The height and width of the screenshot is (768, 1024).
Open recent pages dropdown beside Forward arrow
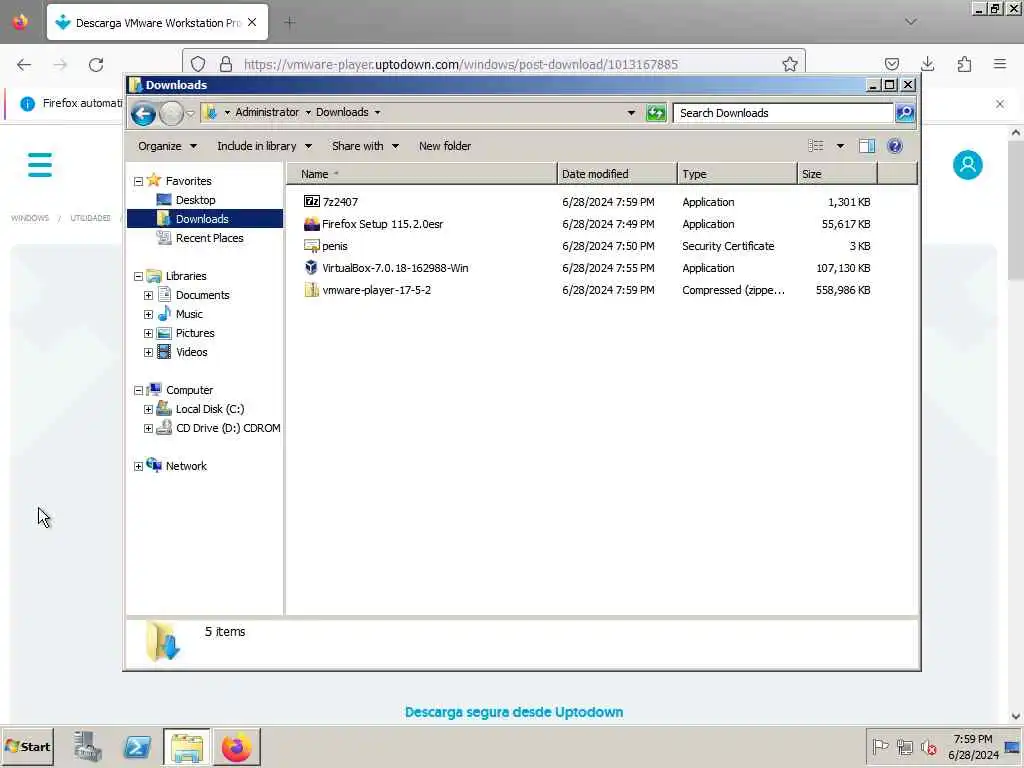(x=190, y=114)
